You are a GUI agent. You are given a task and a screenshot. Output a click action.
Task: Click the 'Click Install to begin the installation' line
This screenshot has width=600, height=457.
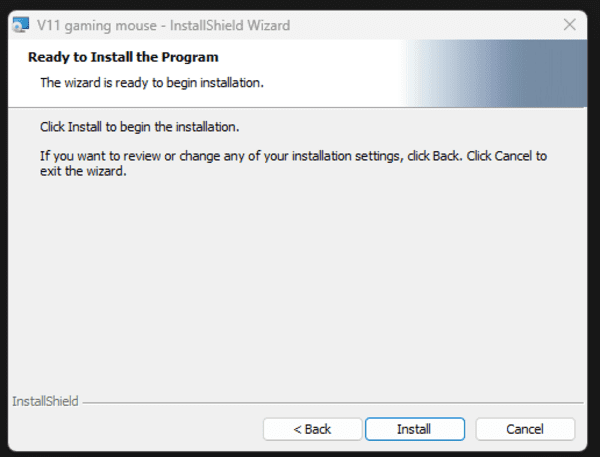[139, 128]
